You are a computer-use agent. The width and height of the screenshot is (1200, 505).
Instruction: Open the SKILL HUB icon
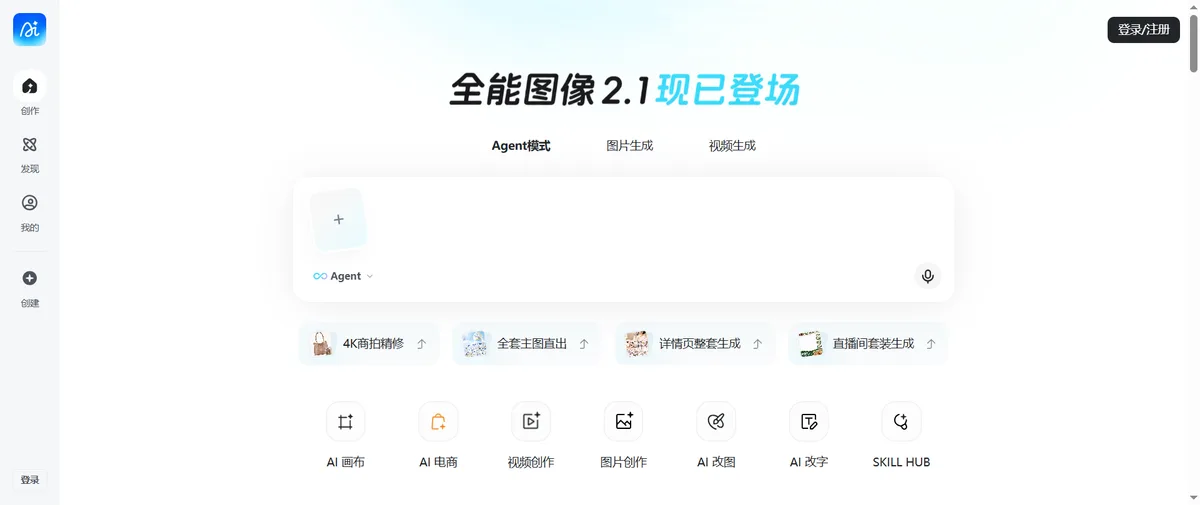click(901, 422)
